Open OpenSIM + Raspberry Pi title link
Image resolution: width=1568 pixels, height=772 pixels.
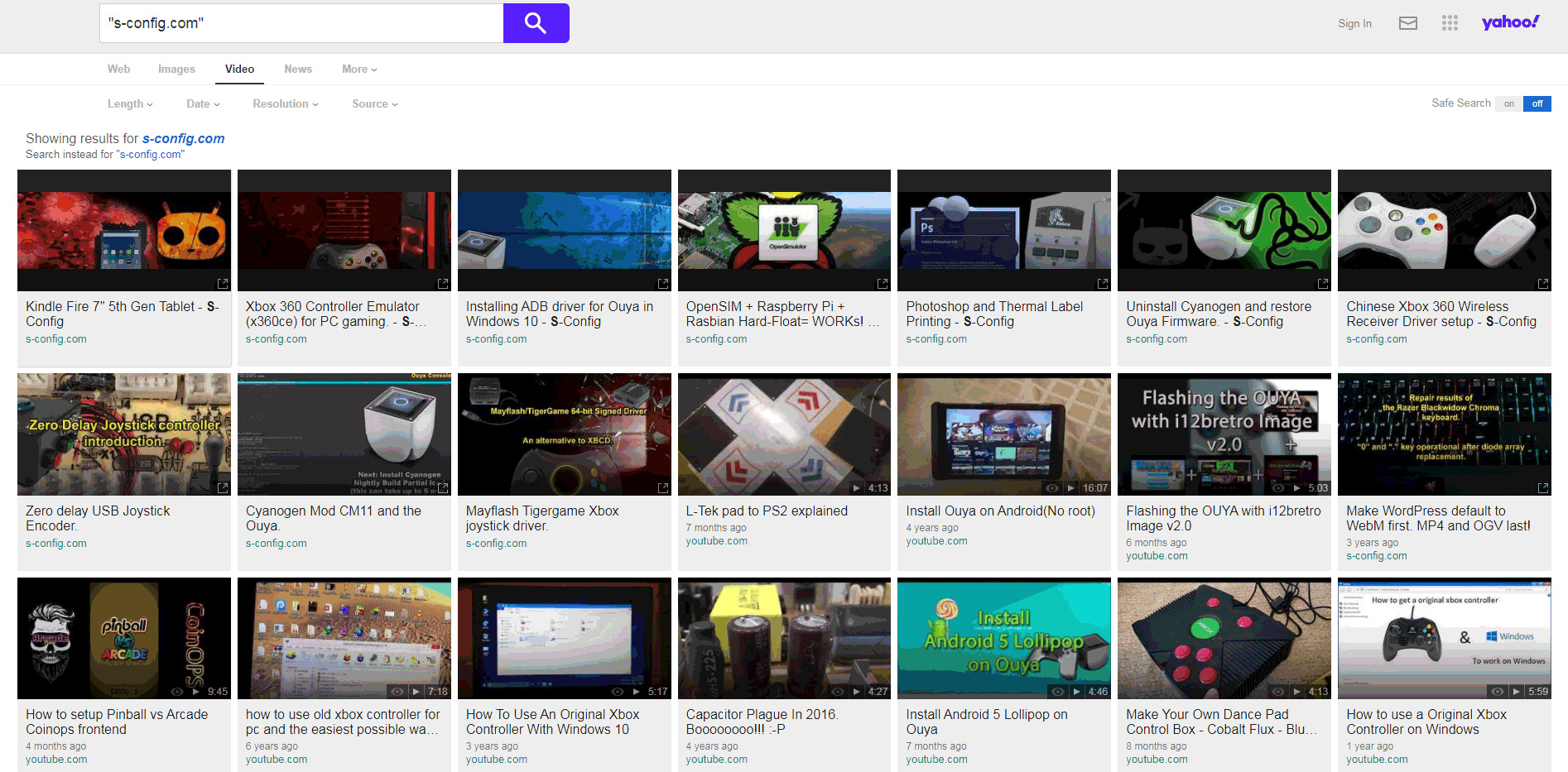(782, 314)
